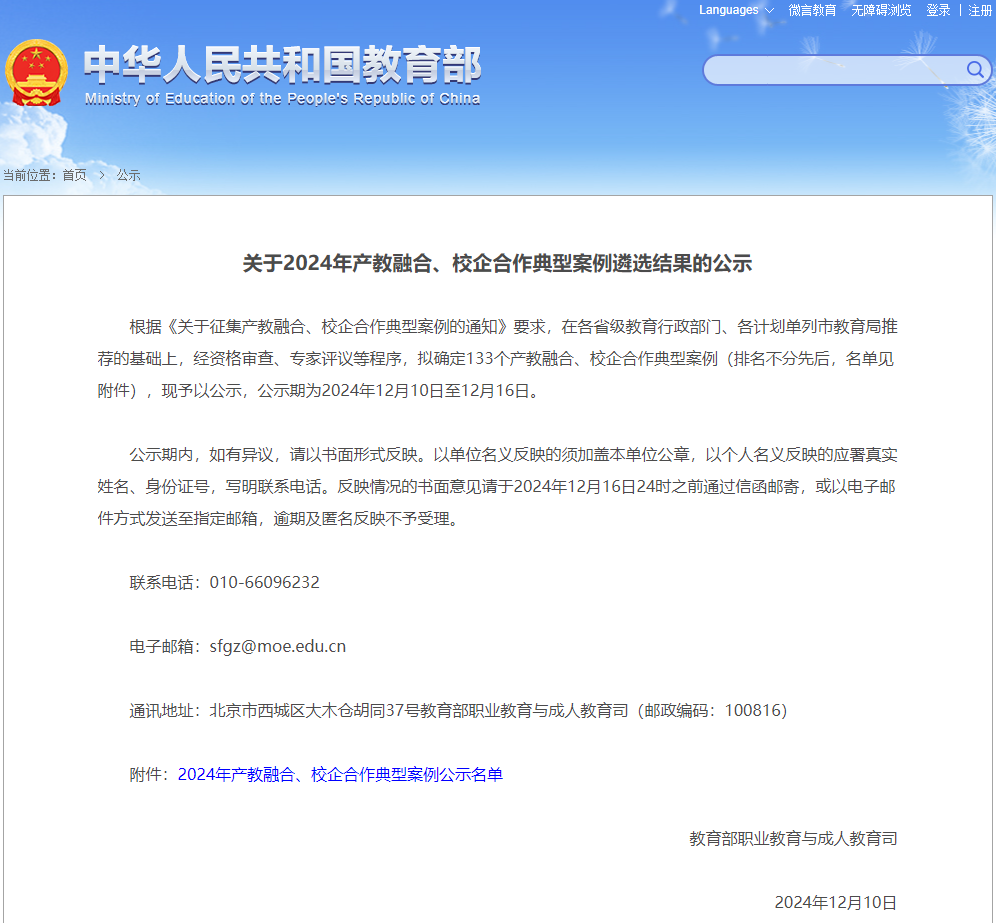
Task: Click the 注册 register link
Action: [980, 10]
